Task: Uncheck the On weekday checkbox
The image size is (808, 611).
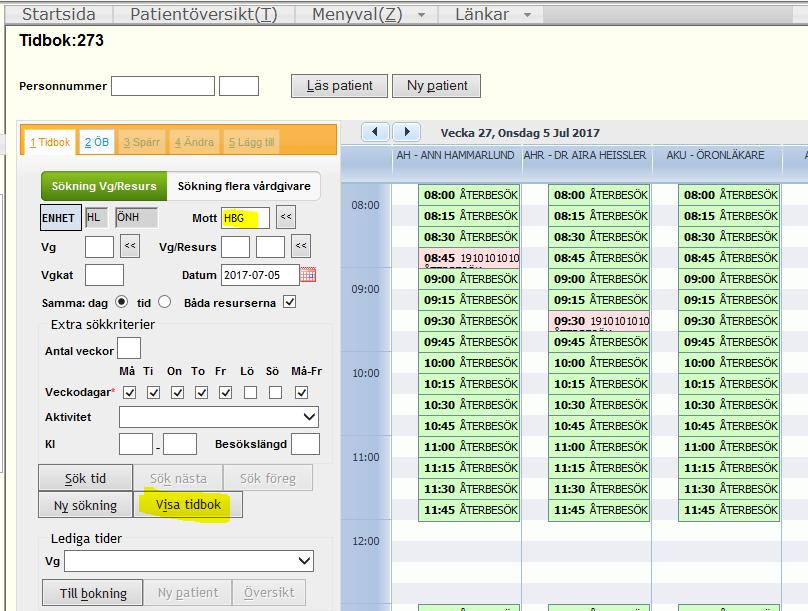Action: tap(178, 393)
